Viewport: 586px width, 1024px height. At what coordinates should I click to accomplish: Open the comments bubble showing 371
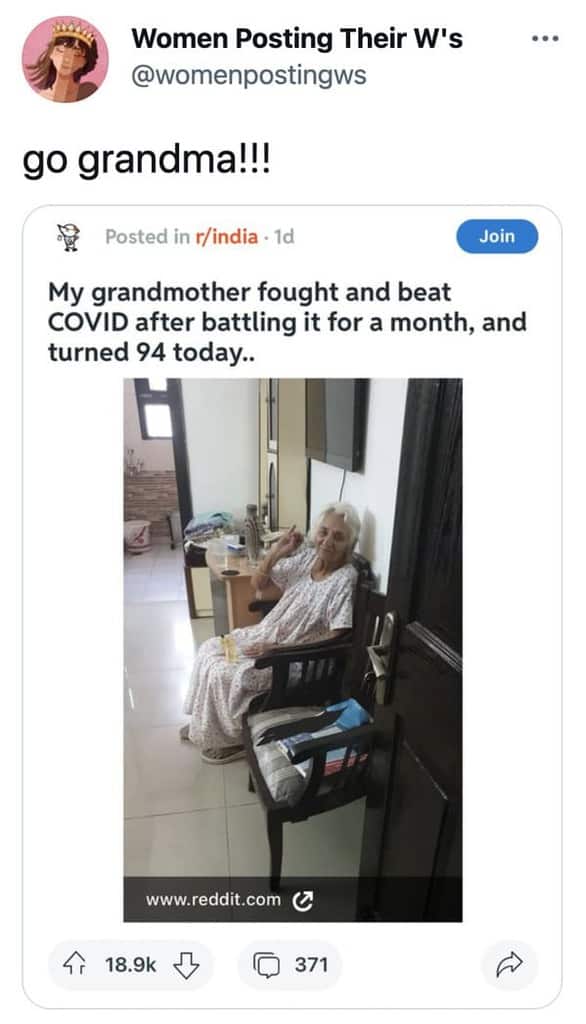click(x=266, y=965)
